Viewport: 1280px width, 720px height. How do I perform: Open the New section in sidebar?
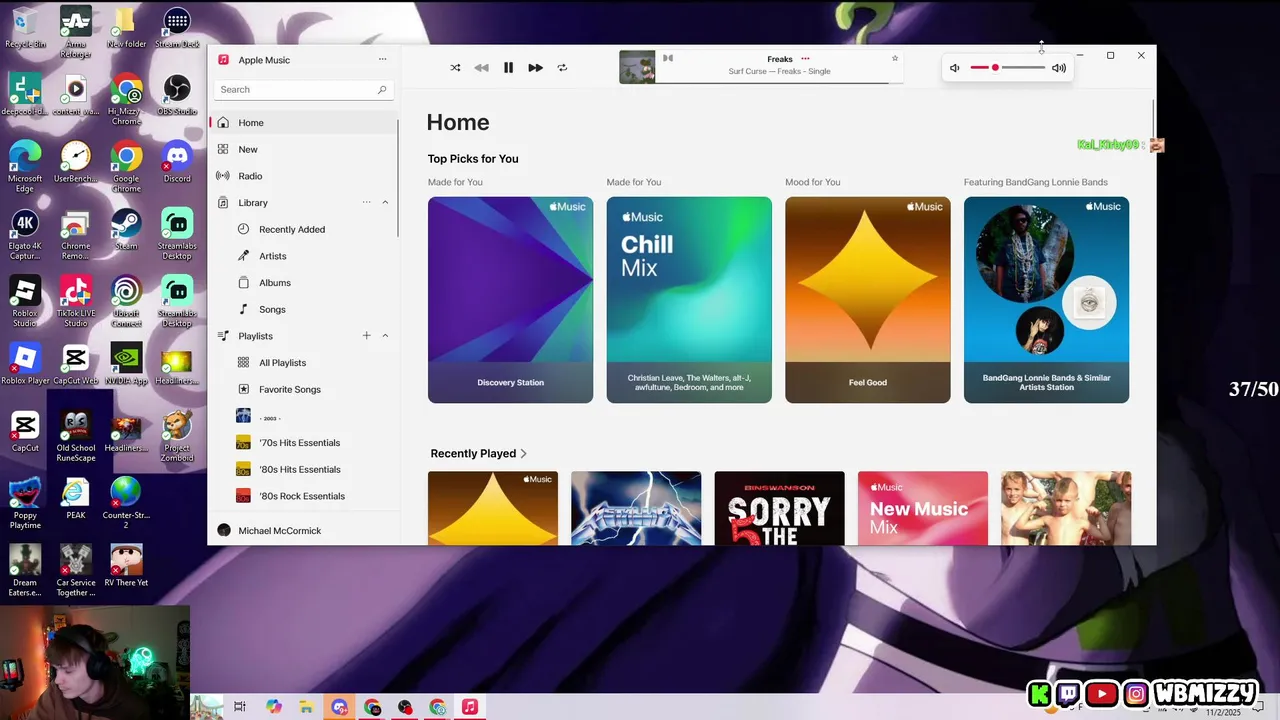coord(305,149)
